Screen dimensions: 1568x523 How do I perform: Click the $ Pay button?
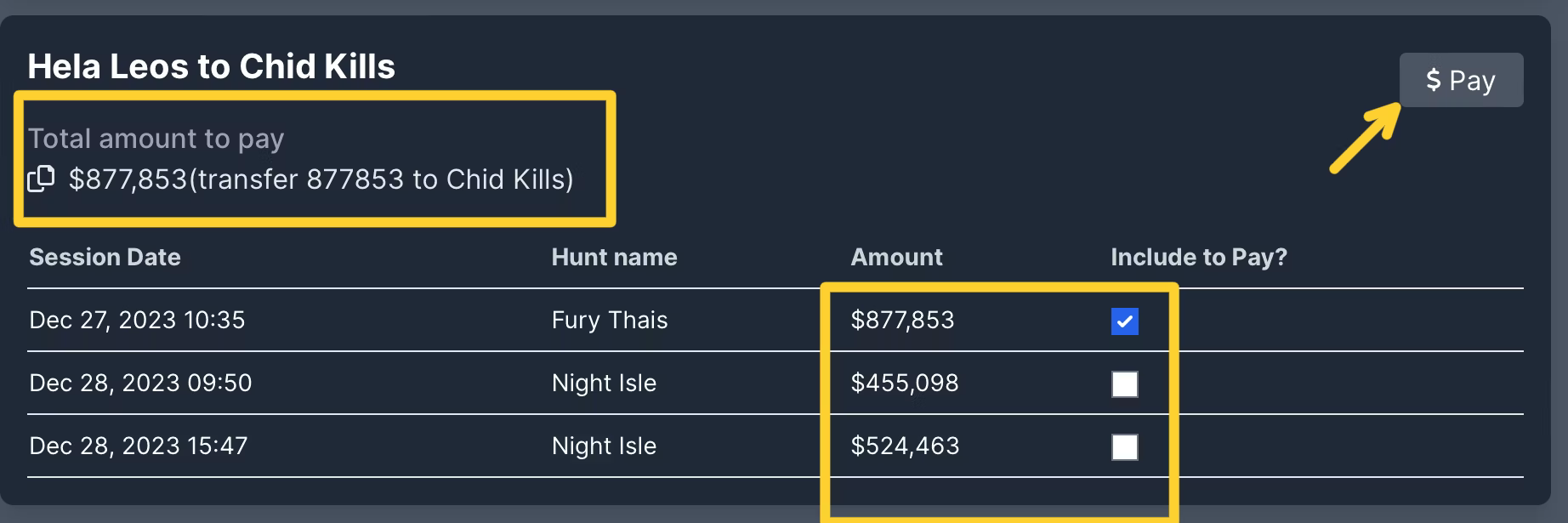pos(1461,80)
